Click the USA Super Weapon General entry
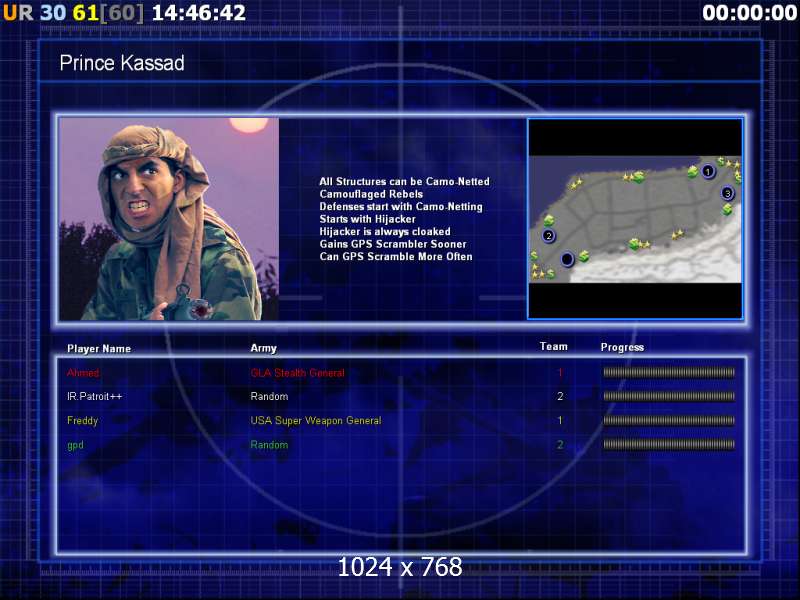Image resolution: width=800 pixels, height=600 pixels. [x=316, y=420]
